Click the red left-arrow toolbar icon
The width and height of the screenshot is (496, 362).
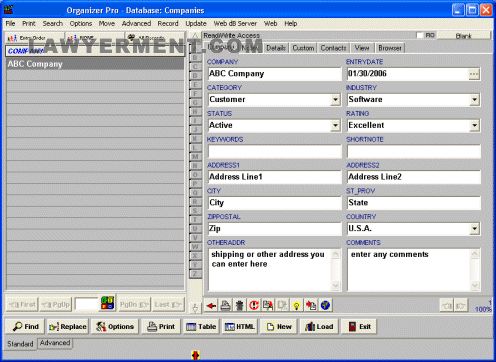211,305
